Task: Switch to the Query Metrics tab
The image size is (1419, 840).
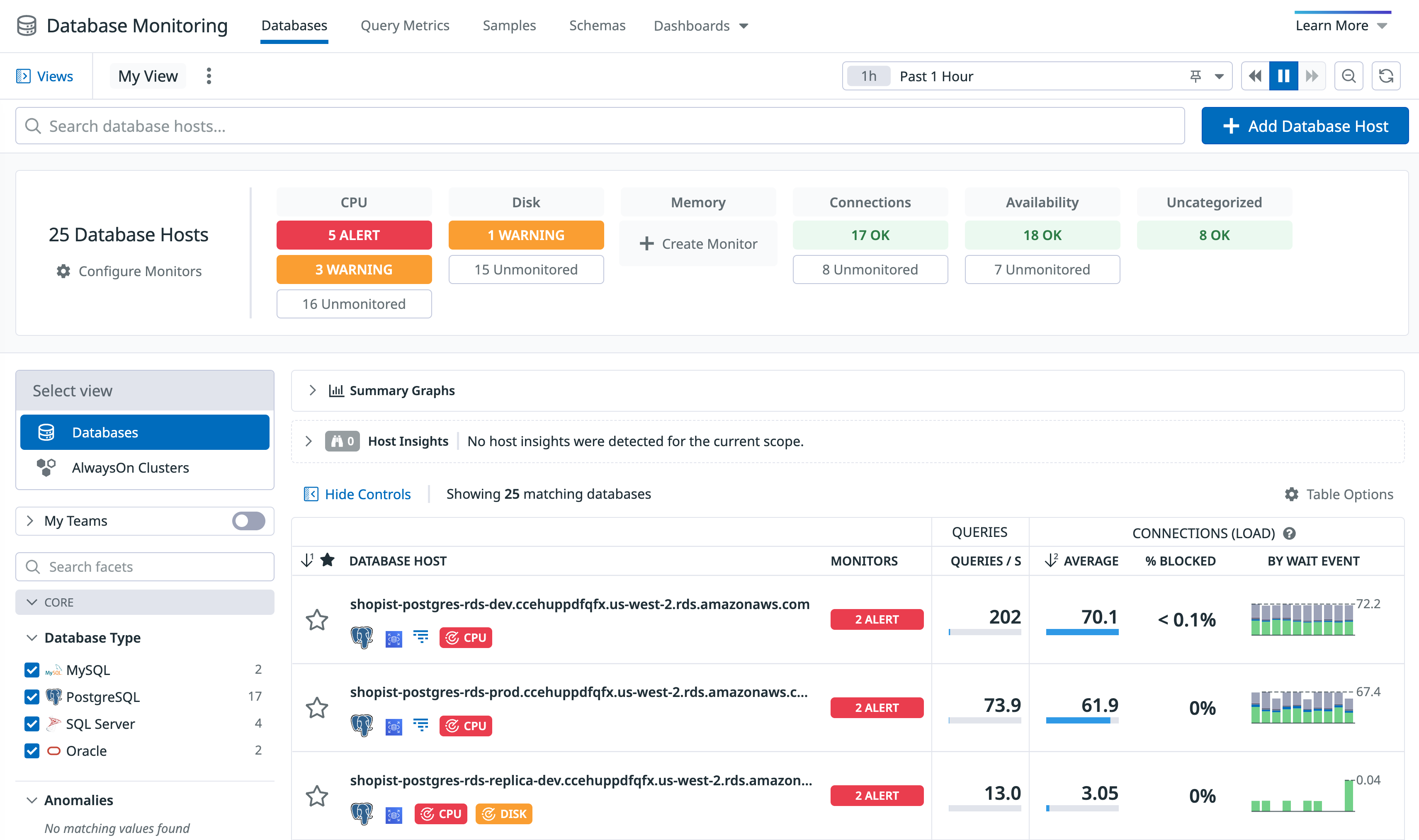Action: [405, 25]
